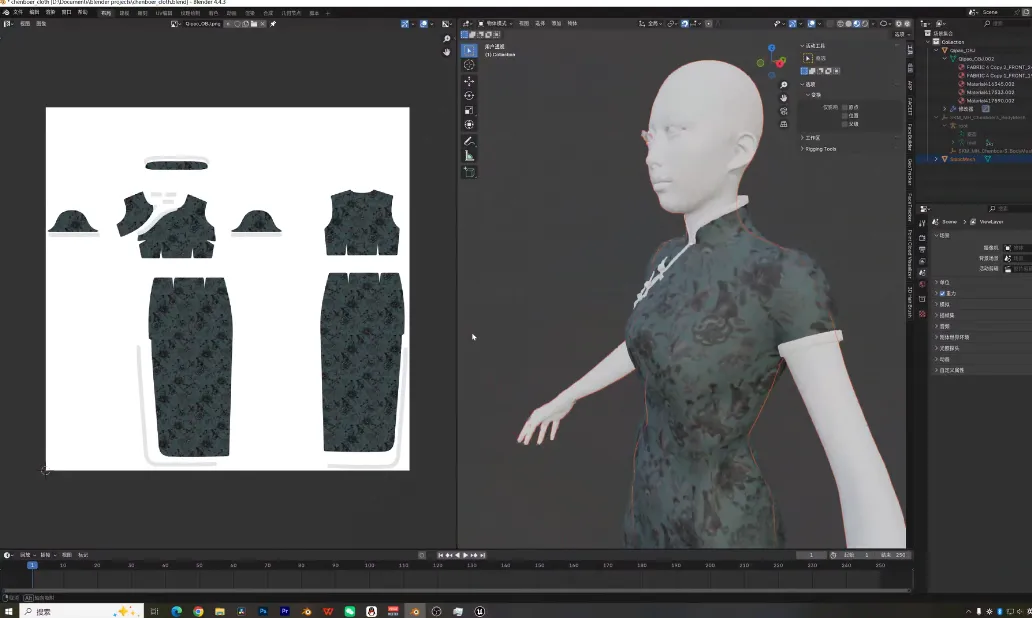Screen dimensions: 1032x618
Task: Select the Select Box tool in the 3D viewport
Action: coord(469,50)
